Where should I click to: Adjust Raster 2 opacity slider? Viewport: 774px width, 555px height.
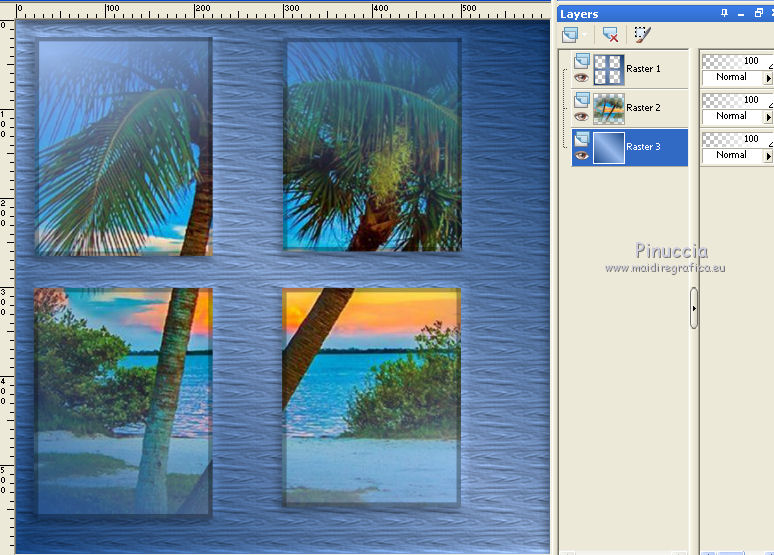(x=737, y=100)
